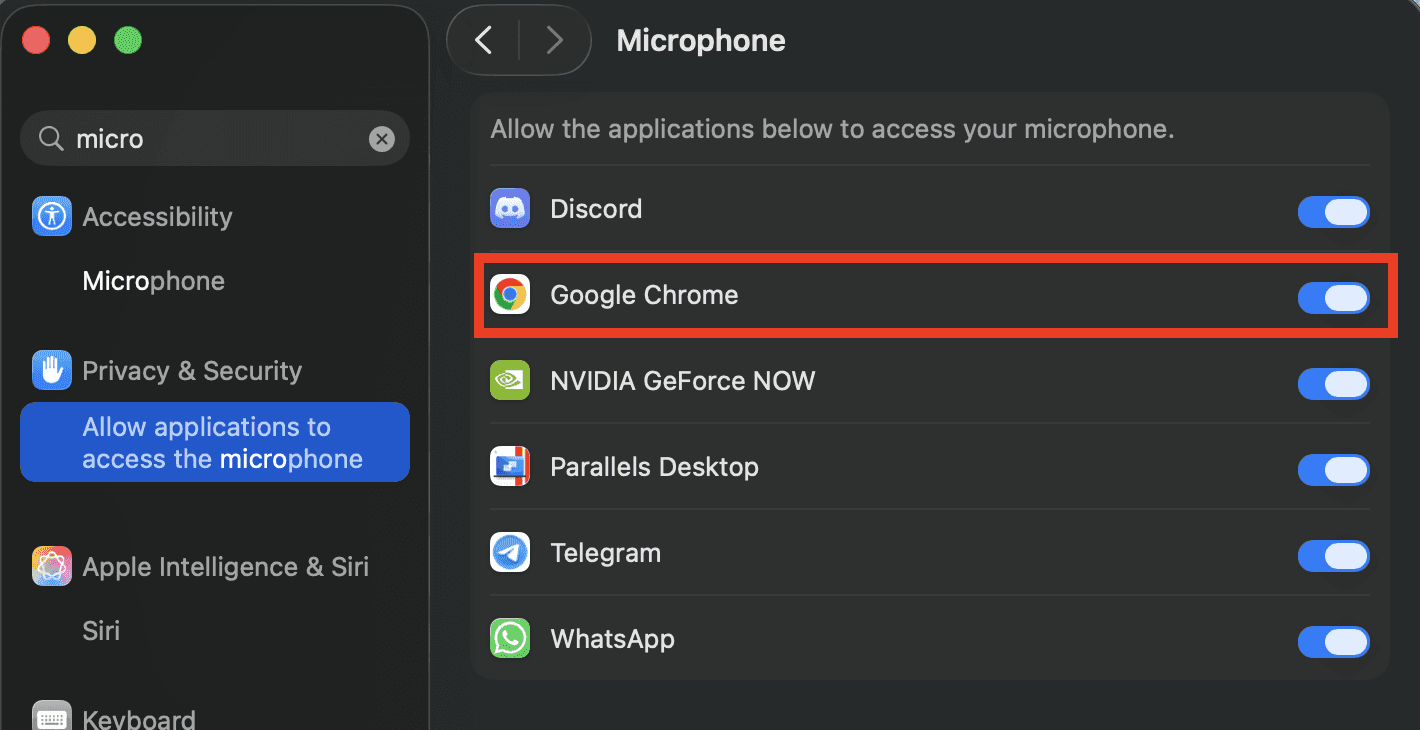Disable microphone access for Google Chrome
Screen dimensions: 1420x730
1334,298
